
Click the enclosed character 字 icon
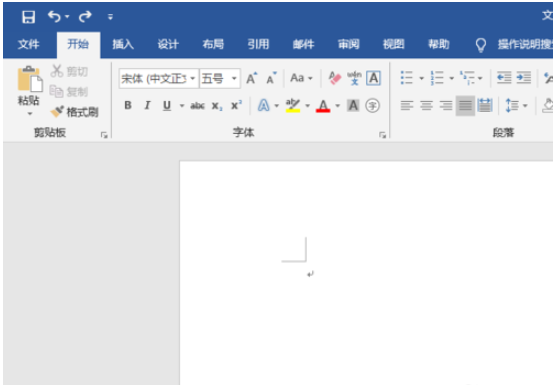coord(373,106)
